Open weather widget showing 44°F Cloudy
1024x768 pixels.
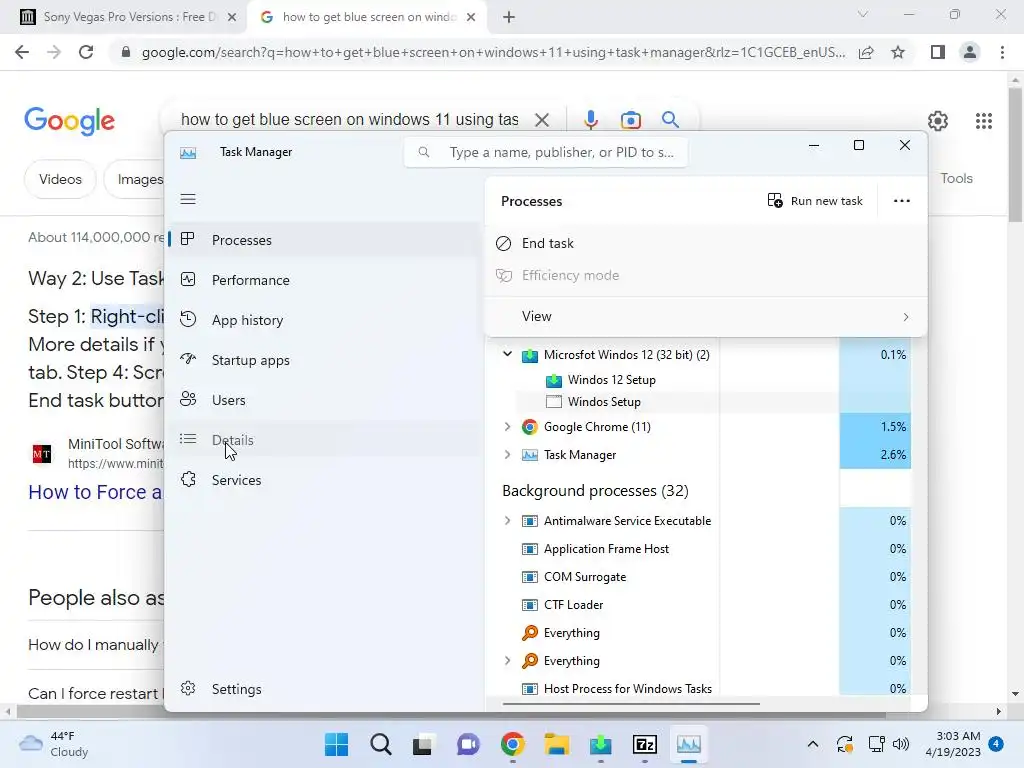tap(54, 744)
